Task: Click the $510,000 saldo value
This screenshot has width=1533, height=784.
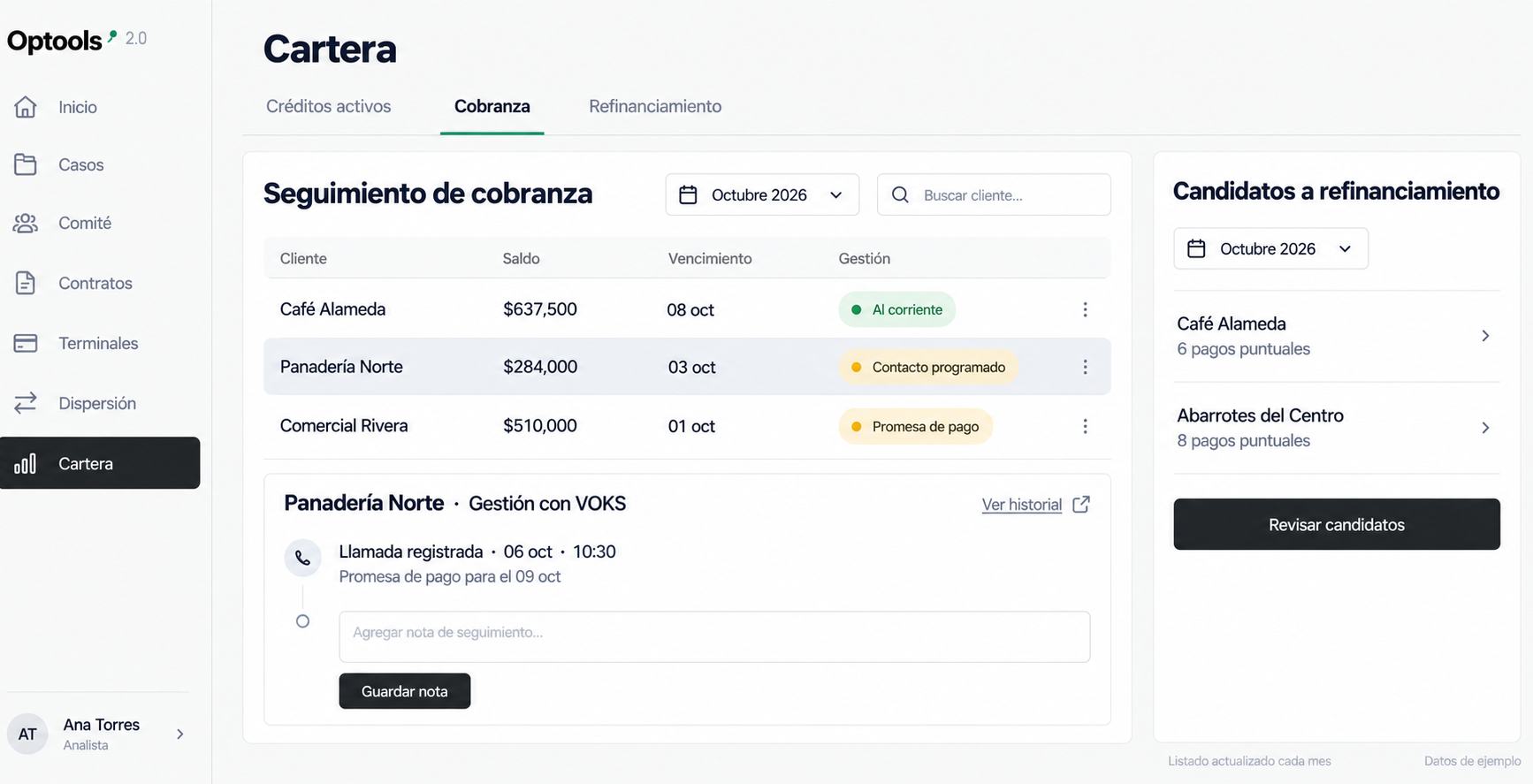Action: 540,426
